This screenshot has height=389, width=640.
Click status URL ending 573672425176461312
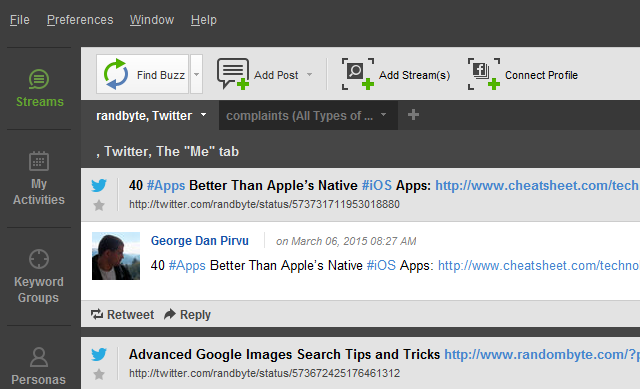264,373
